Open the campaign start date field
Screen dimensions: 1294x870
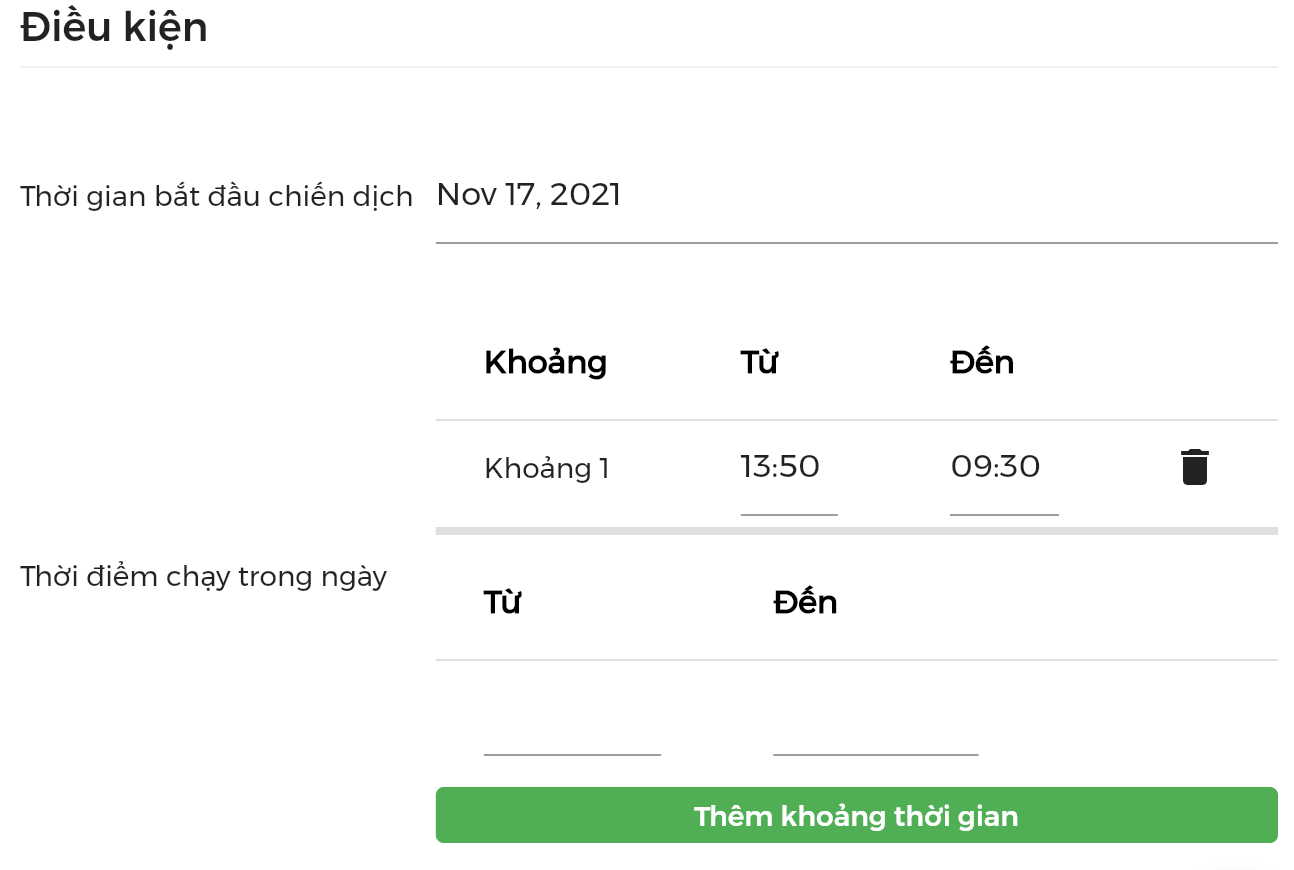pos(856,196)
